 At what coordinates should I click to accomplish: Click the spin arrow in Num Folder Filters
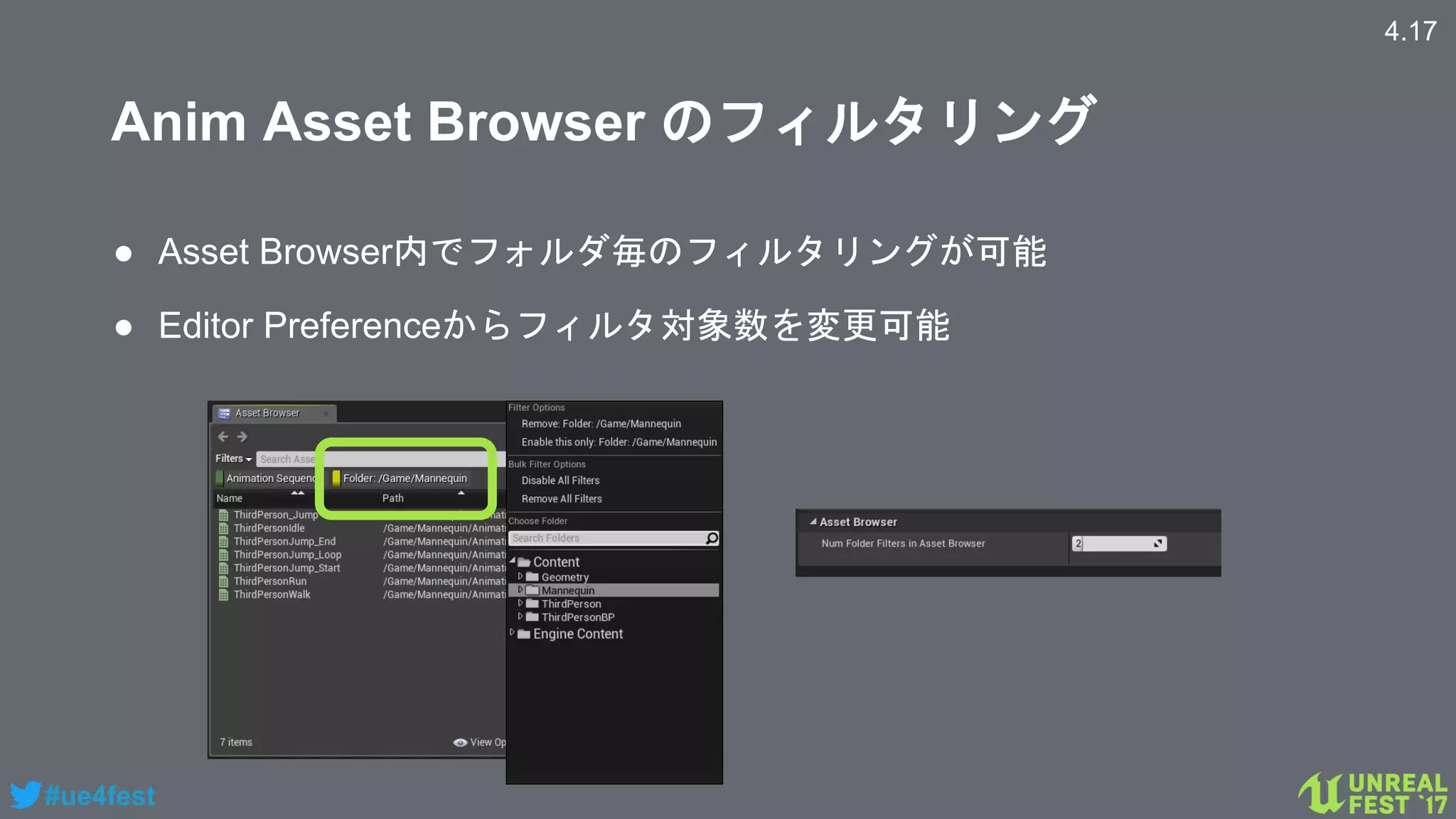(x=1158, y=544)
